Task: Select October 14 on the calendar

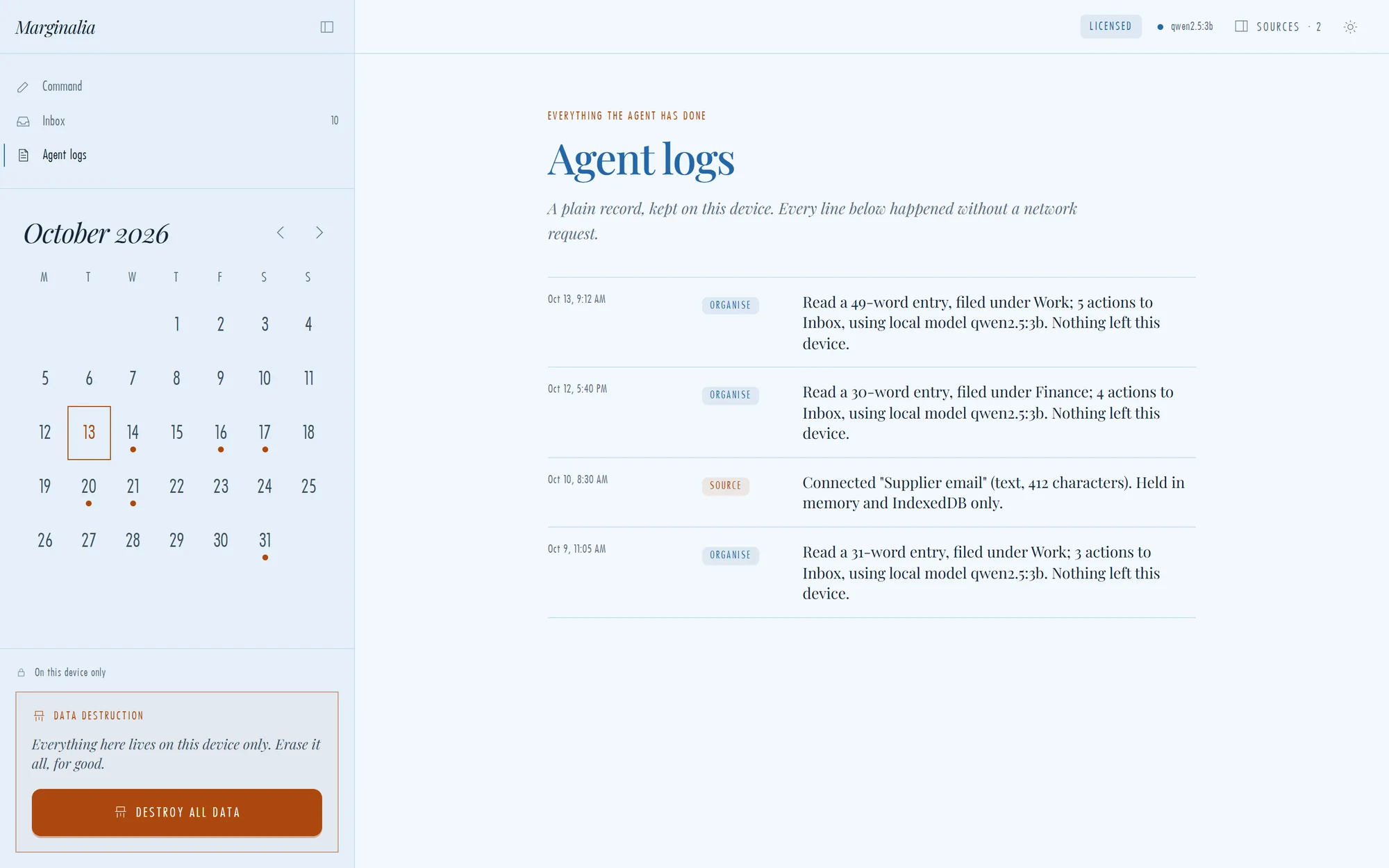Action: pos(133,433)
